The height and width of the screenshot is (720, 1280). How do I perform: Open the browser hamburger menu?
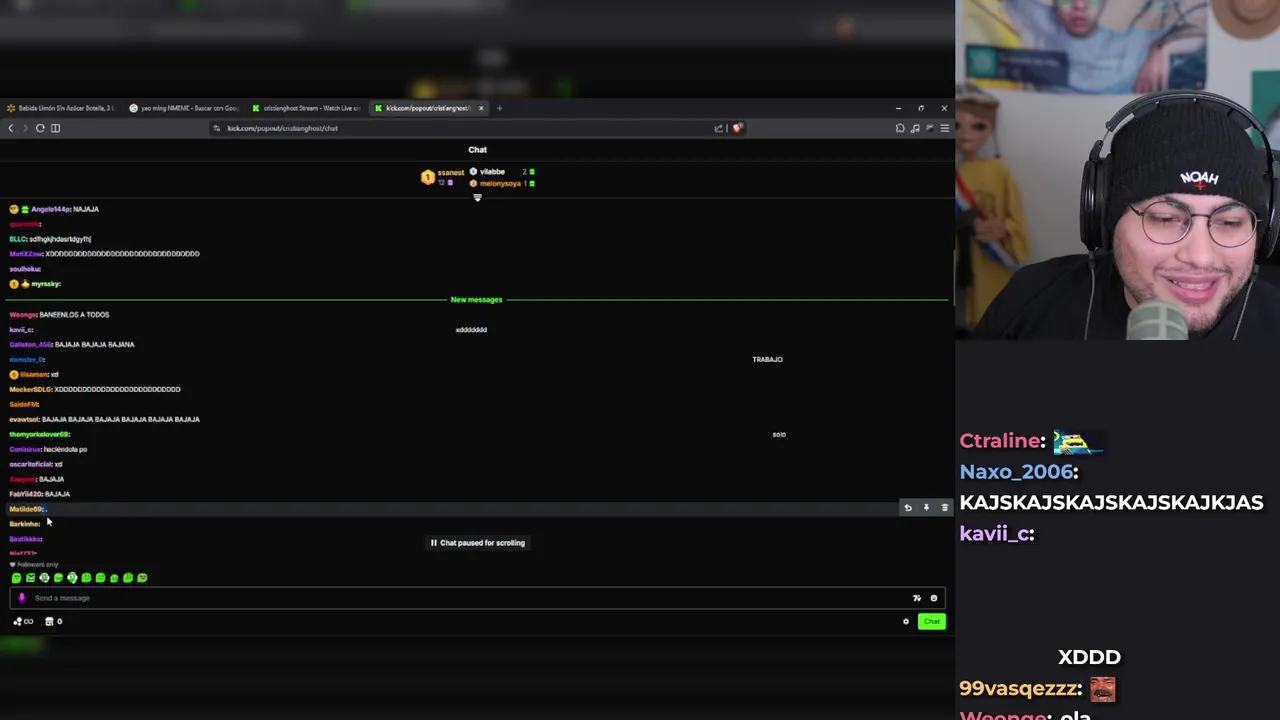[x=944, y=128]
